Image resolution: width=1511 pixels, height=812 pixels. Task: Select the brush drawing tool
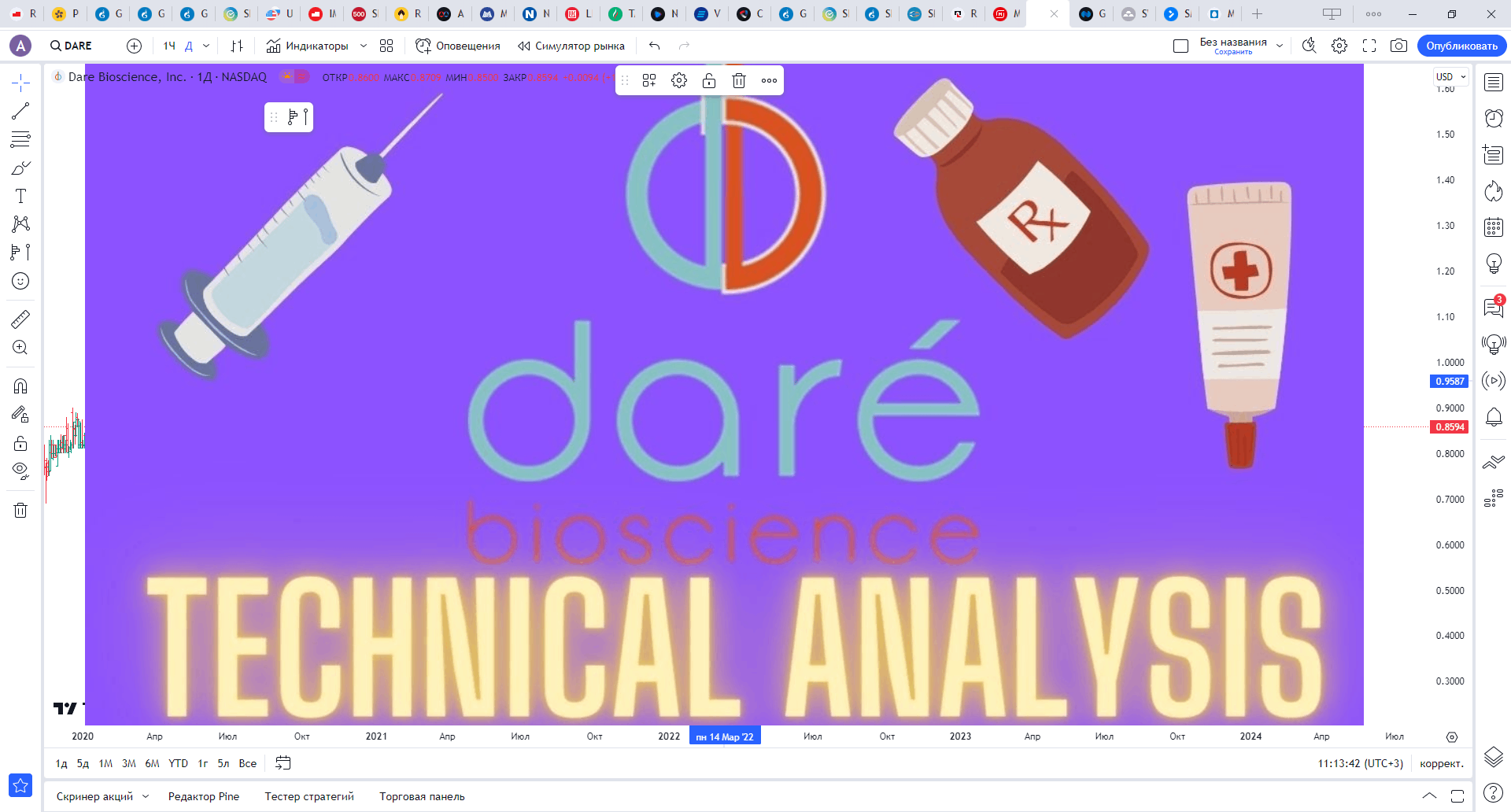[20, 168]
